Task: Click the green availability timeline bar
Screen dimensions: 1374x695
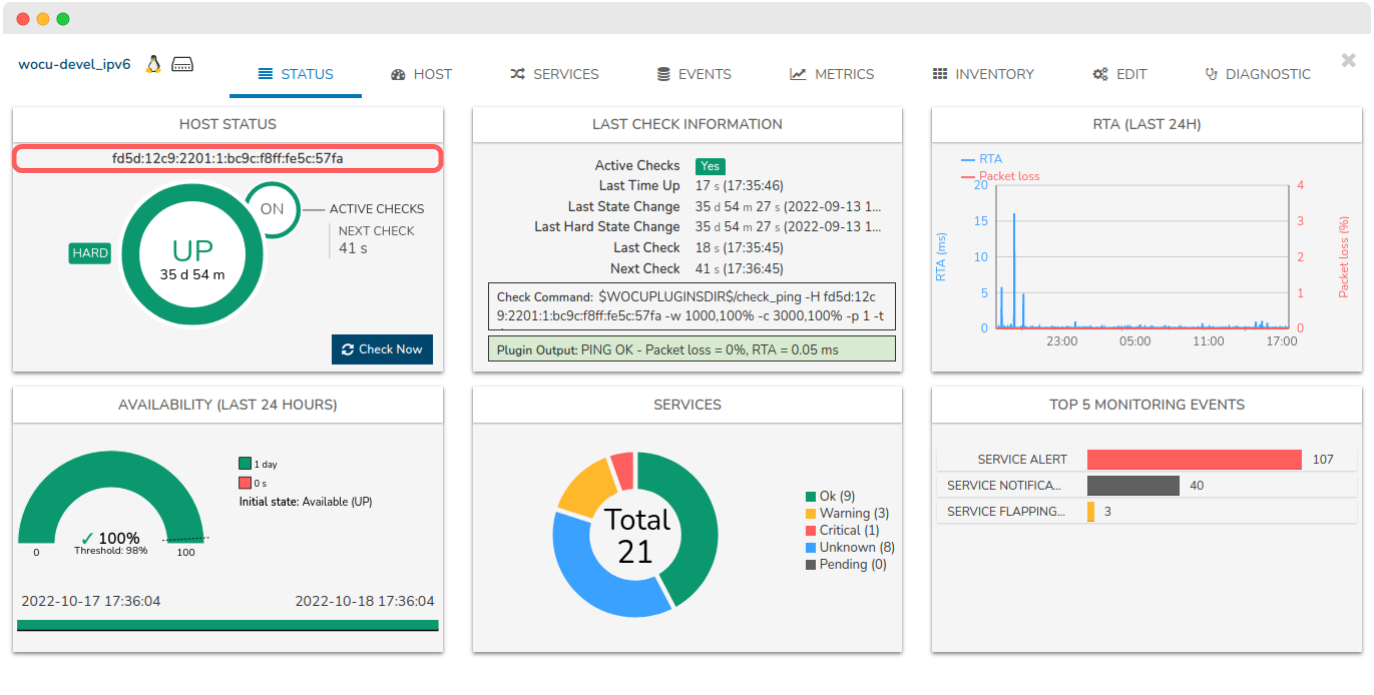Action: point(228,626)
